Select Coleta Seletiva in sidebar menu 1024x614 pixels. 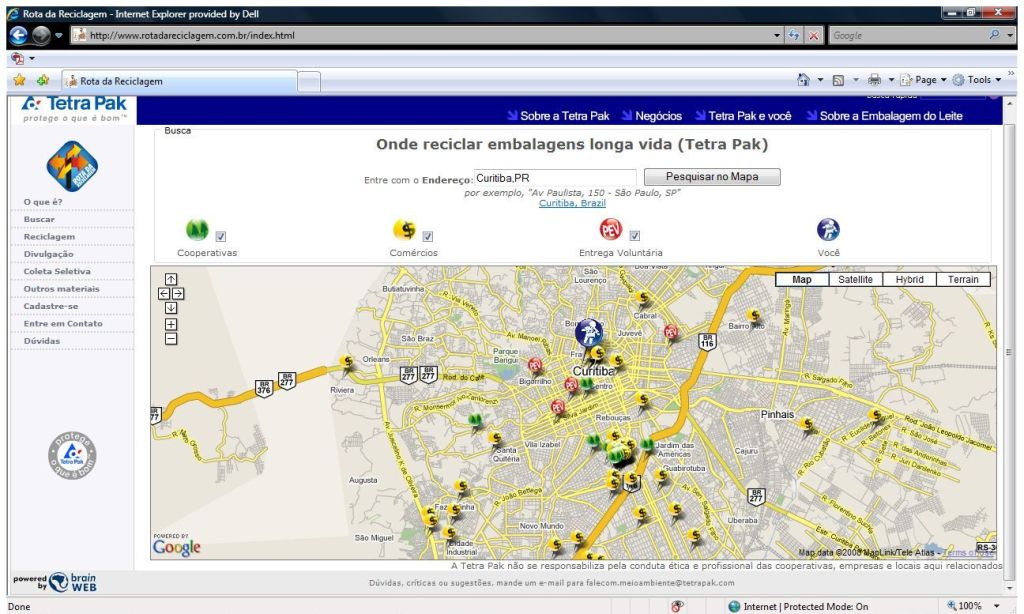[x=57, y=271]
